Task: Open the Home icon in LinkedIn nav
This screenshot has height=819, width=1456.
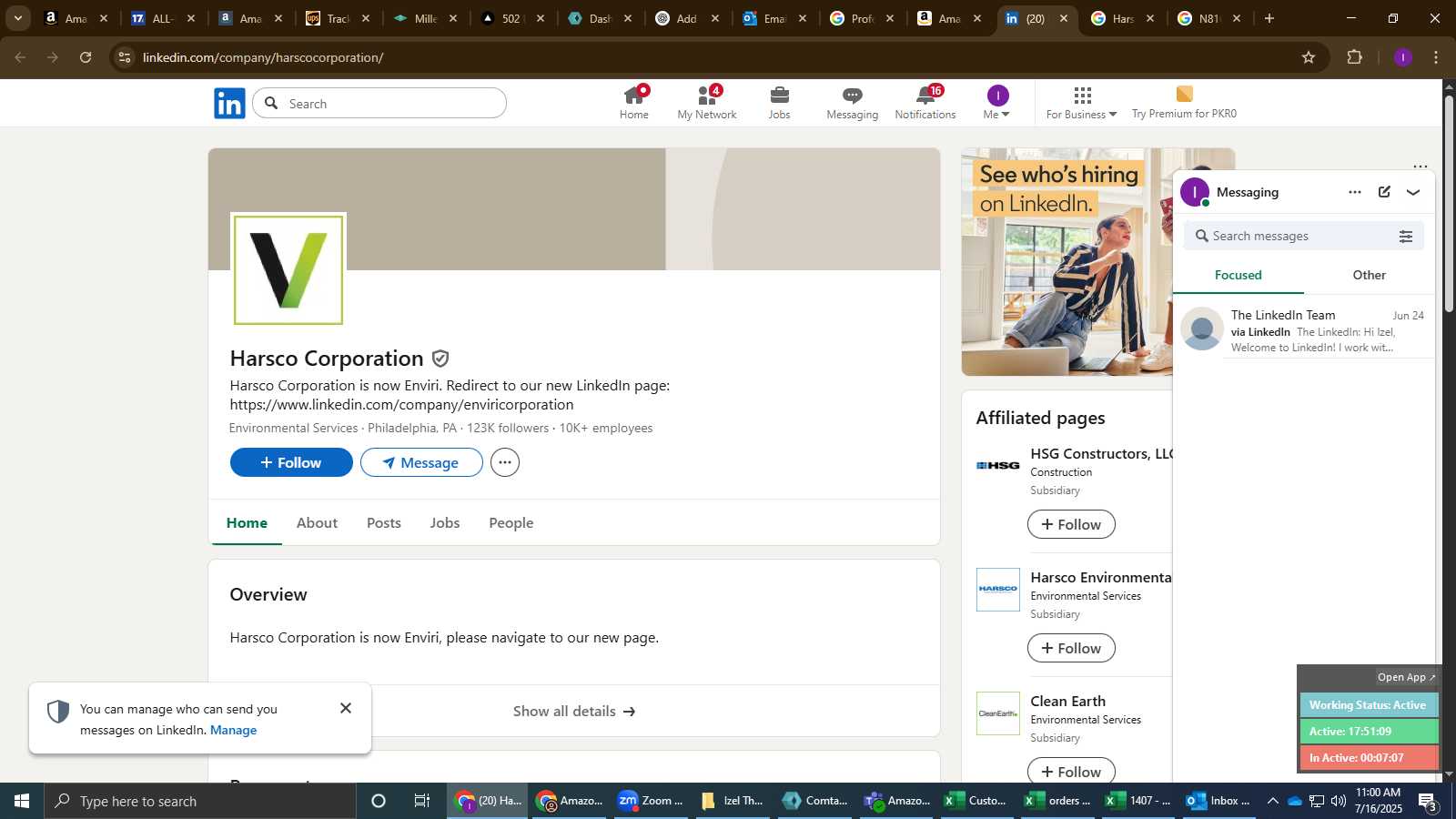Action: pos(634,103)
